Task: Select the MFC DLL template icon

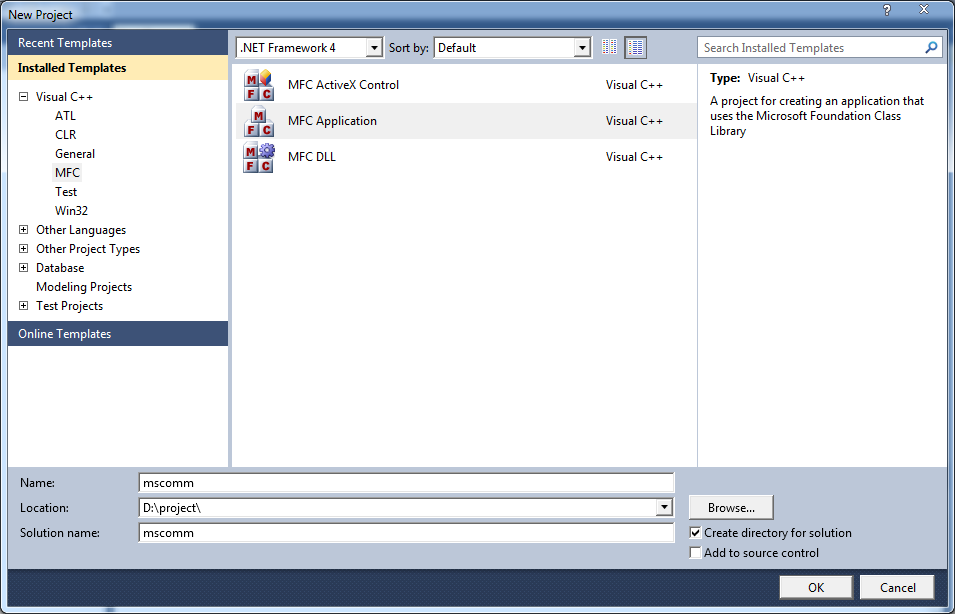Action: 259,157
